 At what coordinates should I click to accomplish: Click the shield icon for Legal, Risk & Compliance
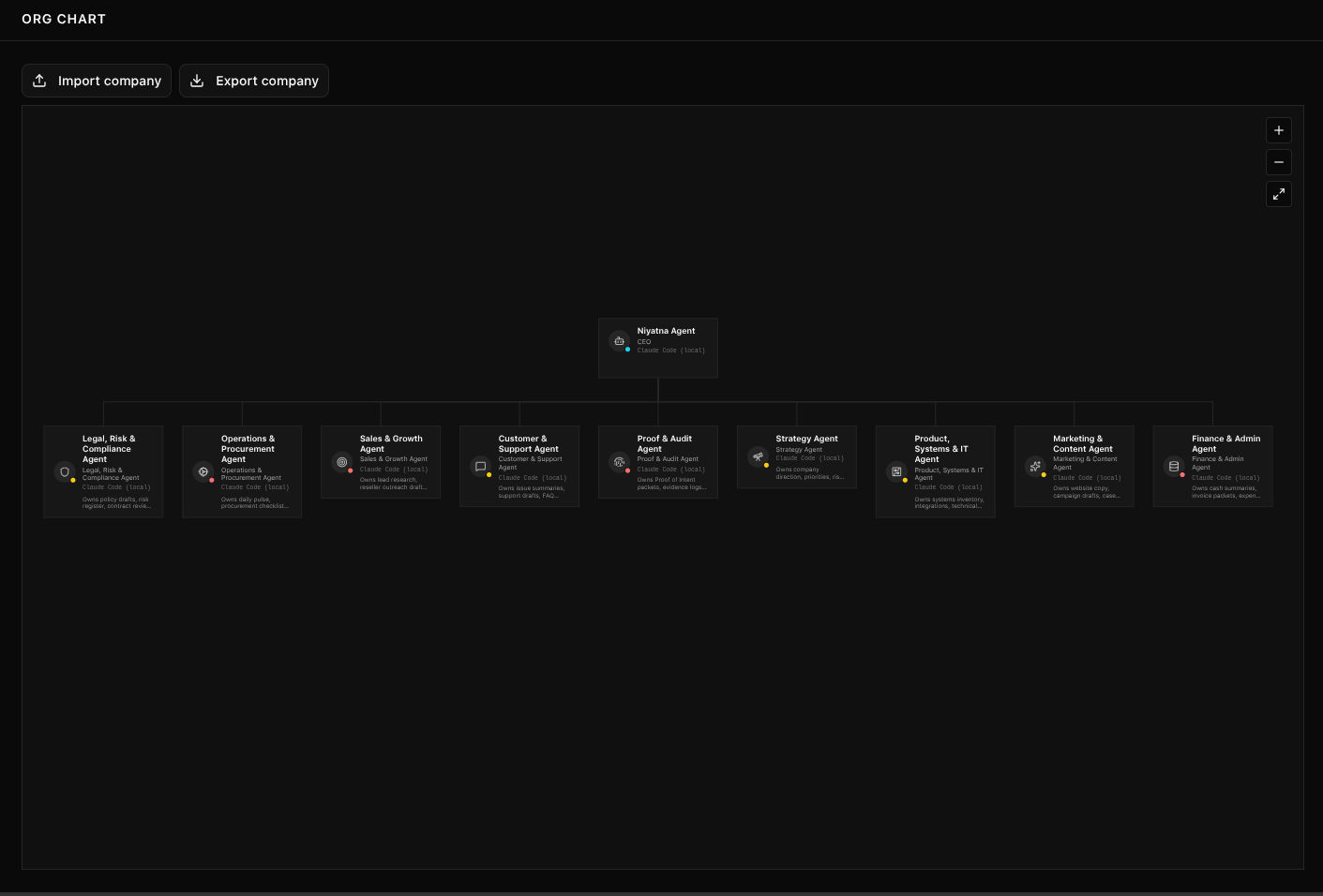[x=65, y=471]
